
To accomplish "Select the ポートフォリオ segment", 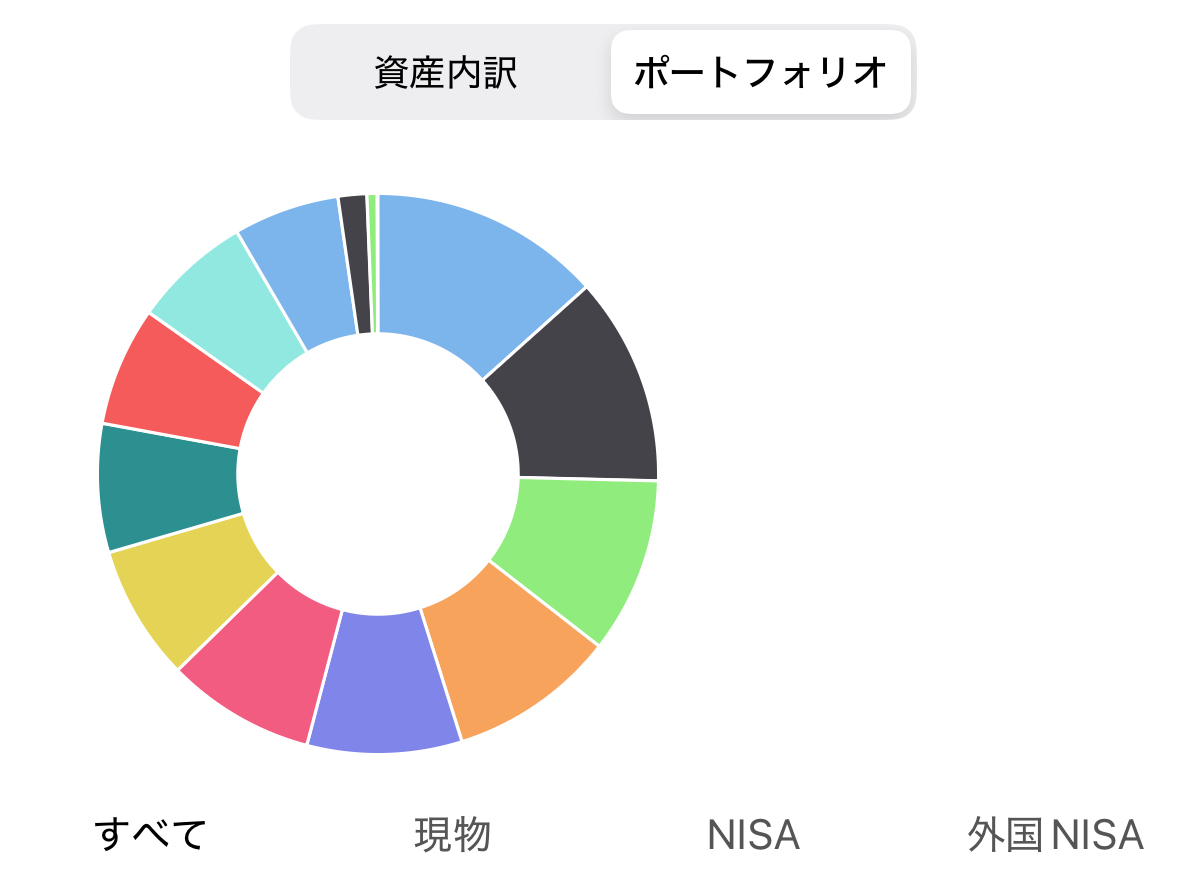I will point(761,73).
